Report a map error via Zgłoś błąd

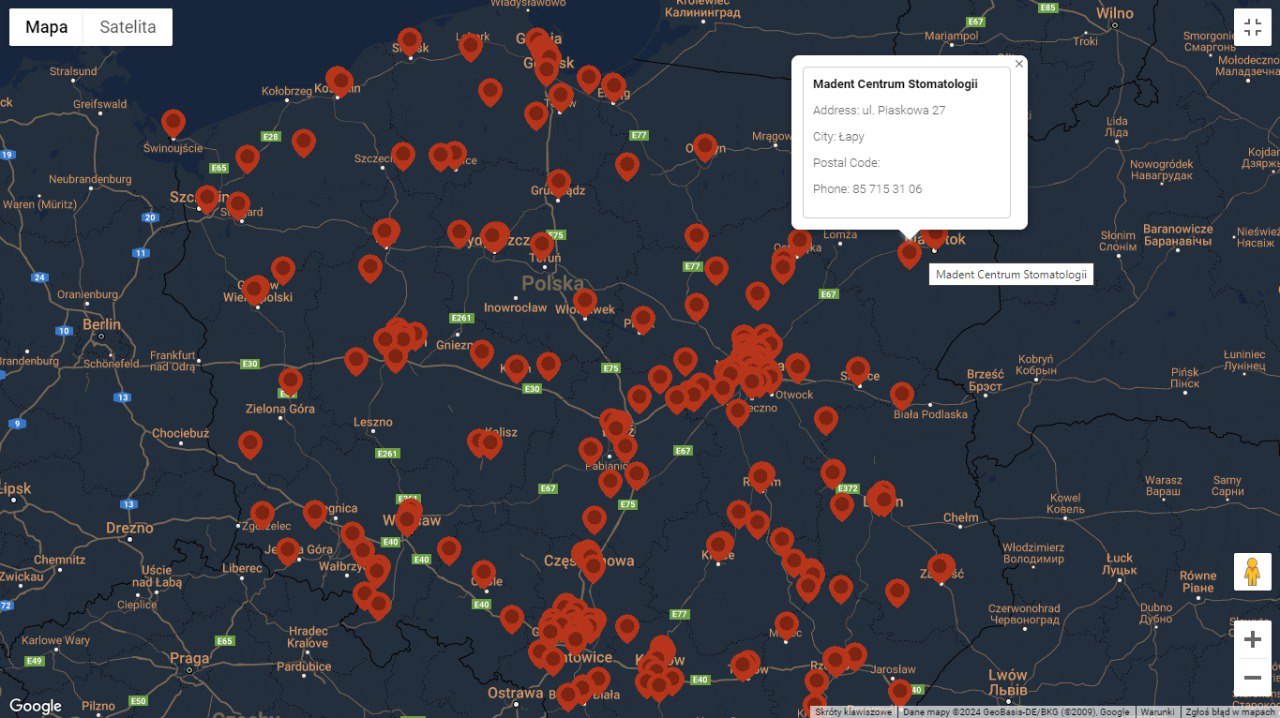coord(1230,712)
